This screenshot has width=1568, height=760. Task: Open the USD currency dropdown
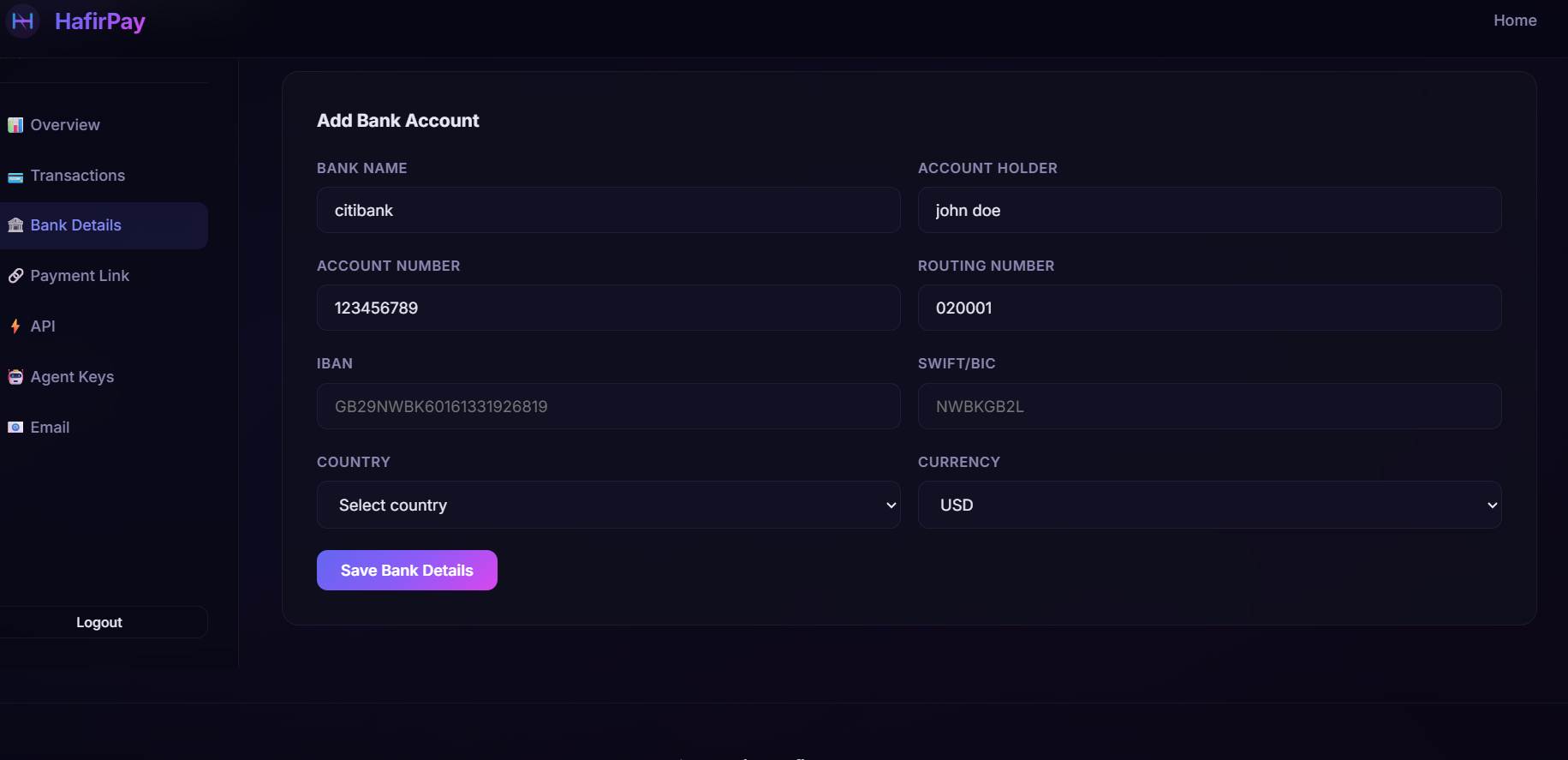tap(1209, 505)
